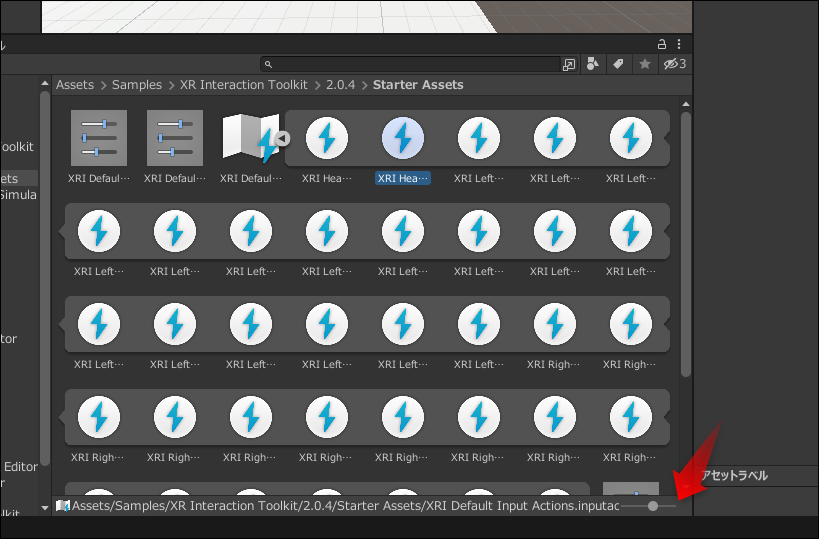Select the Simula folder in the tree
The width and height of the screenshot is (819, 539).
coord(19,195)
